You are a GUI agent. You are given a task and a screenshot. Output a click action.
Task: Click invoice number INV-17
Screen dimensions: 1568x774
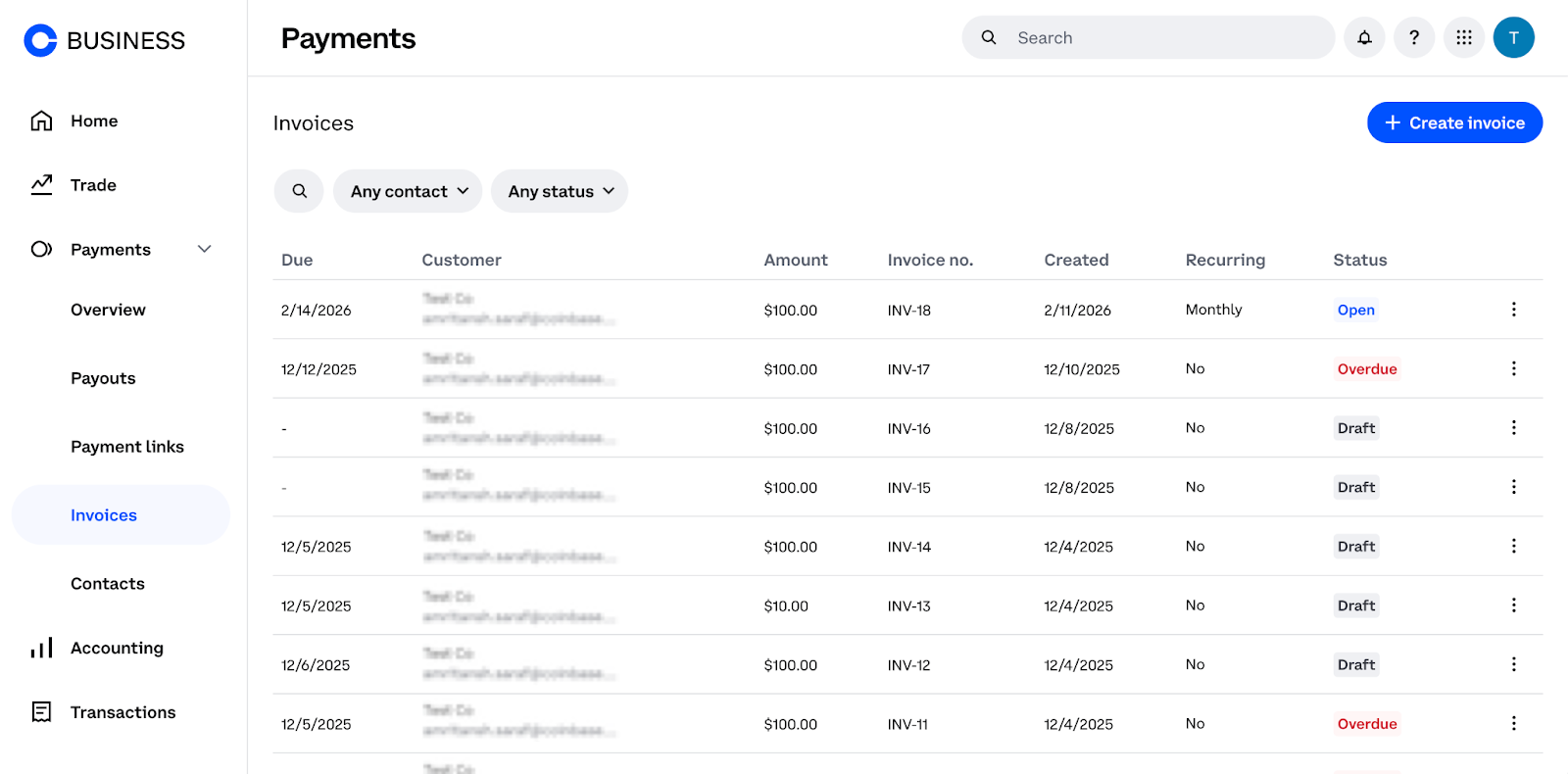point(908,369)
